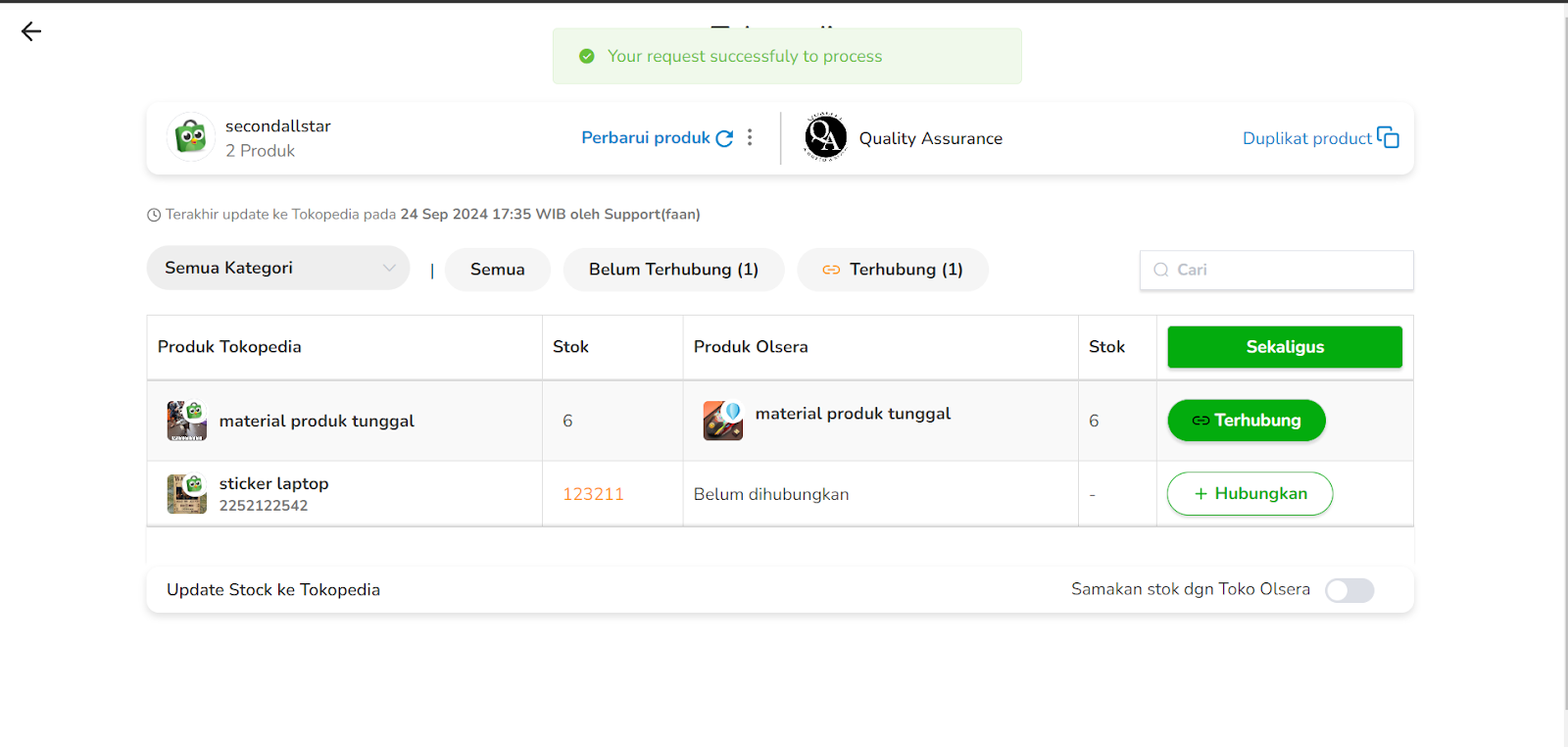This screenshot has width=1568, height=747.
Task: Click the link icon in Terhubung filter
Action: click(831, 270)
